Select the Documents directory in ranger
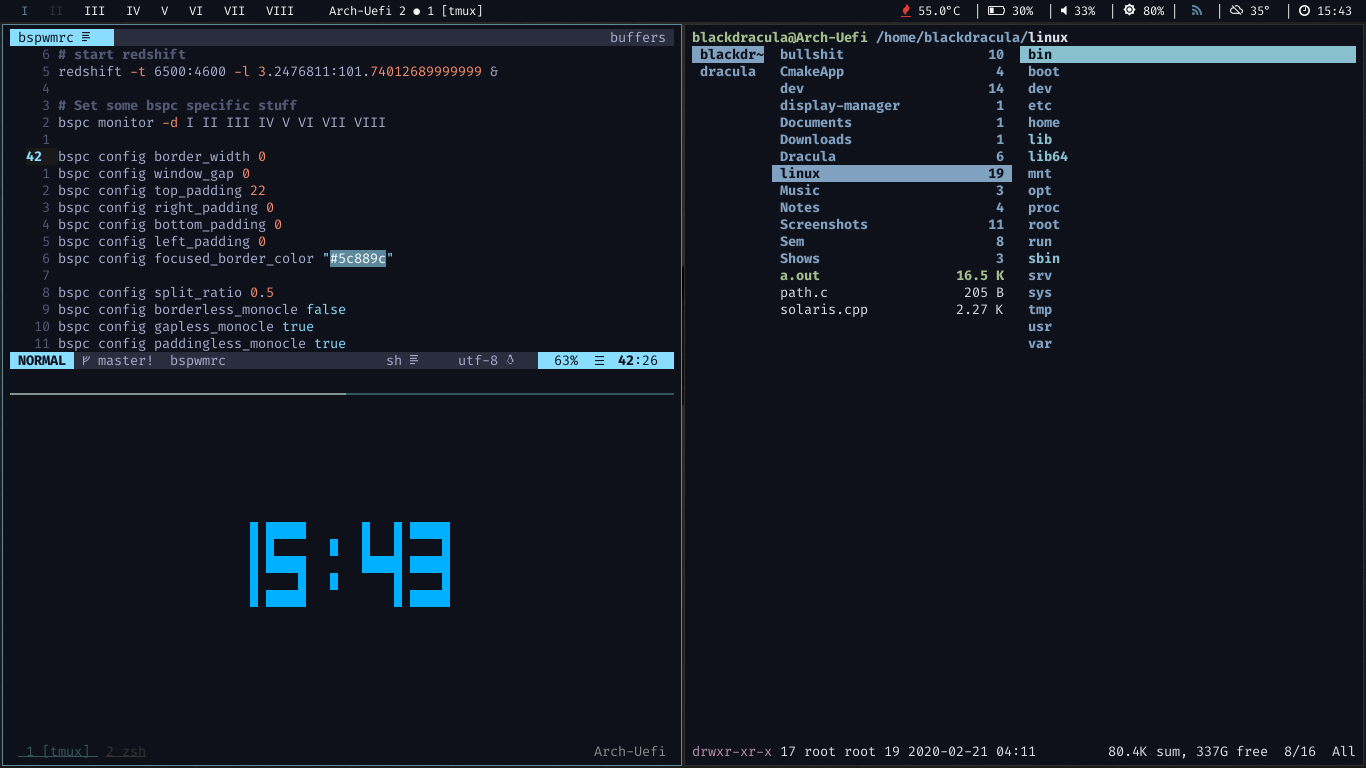1366x768 pixels. coord(892,122)
